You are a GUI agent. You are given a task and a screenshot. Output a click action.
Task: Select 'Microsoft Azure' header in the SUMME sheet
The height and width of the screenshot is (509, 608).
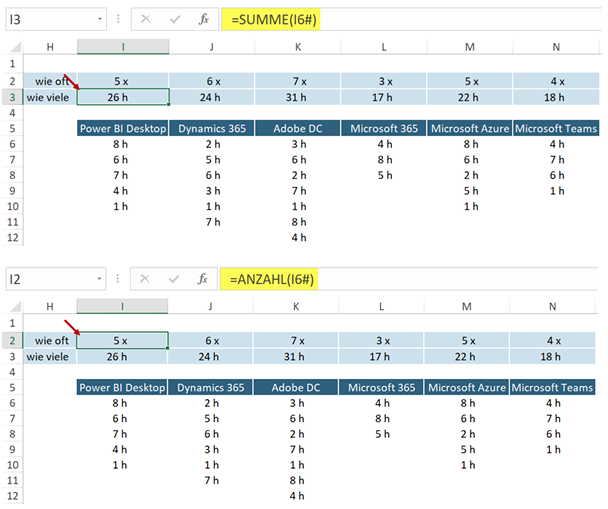470,128
